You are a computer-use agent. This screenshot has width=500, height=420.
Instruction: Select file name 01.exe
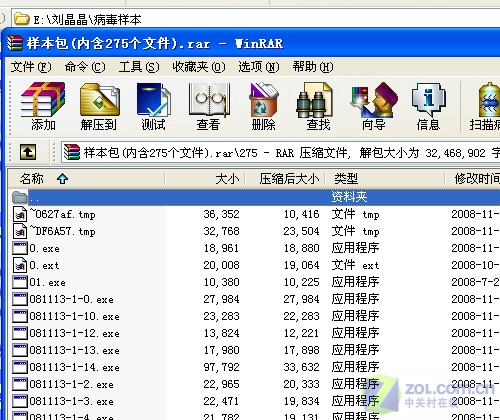point(47,282)
